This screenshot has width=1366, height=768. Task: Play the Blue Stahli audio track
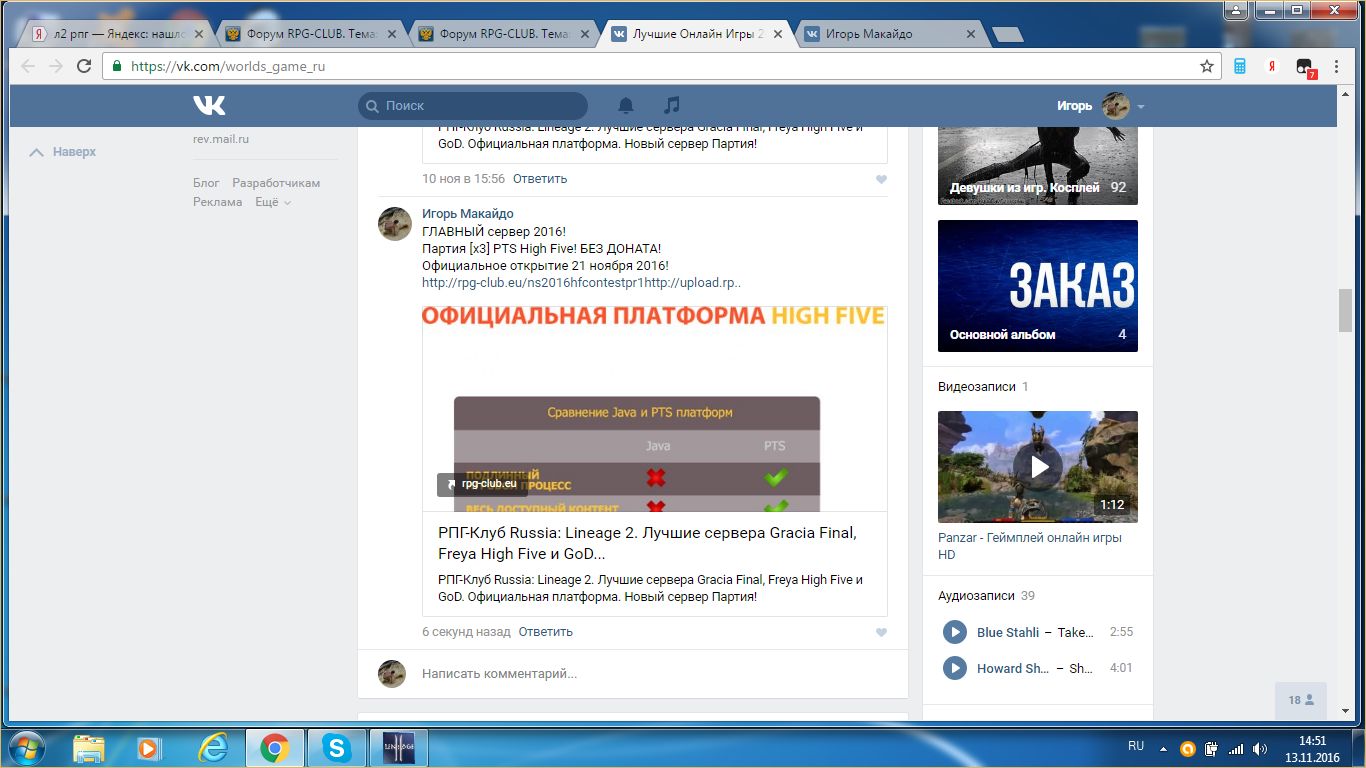[955, 632]
